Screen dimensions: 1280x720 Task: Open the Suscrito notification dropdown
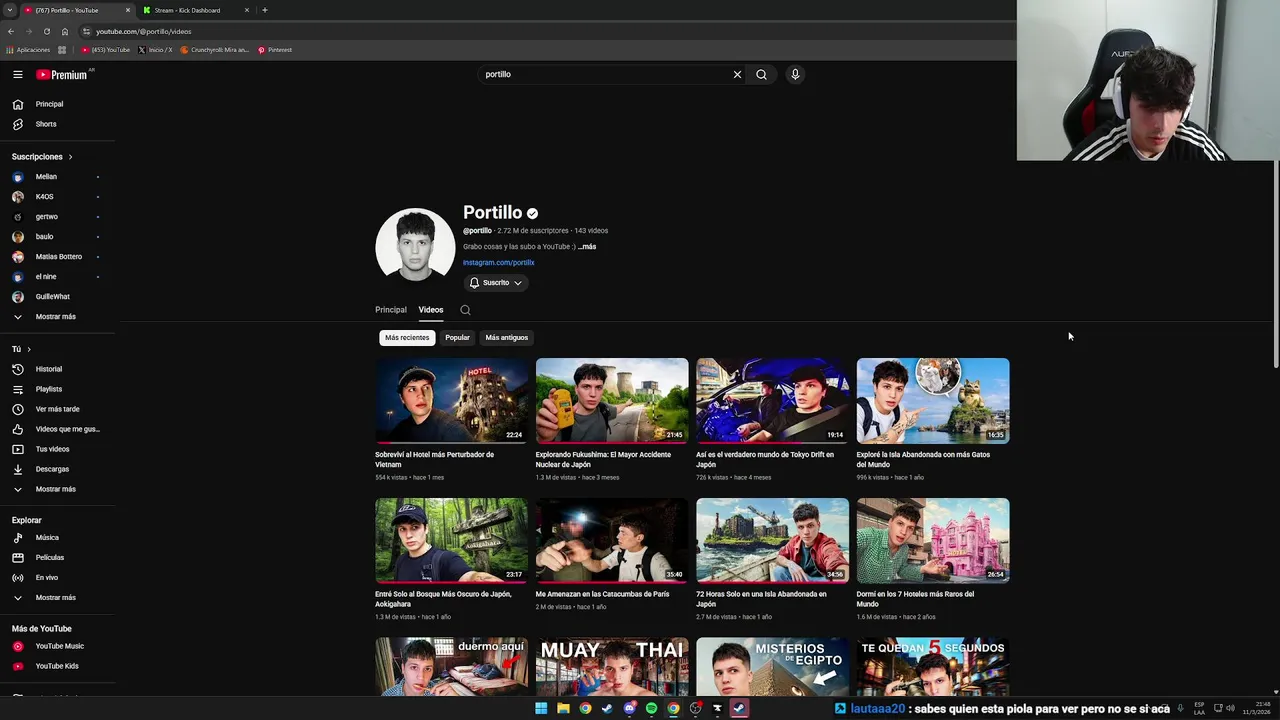(x=496, y=283)
